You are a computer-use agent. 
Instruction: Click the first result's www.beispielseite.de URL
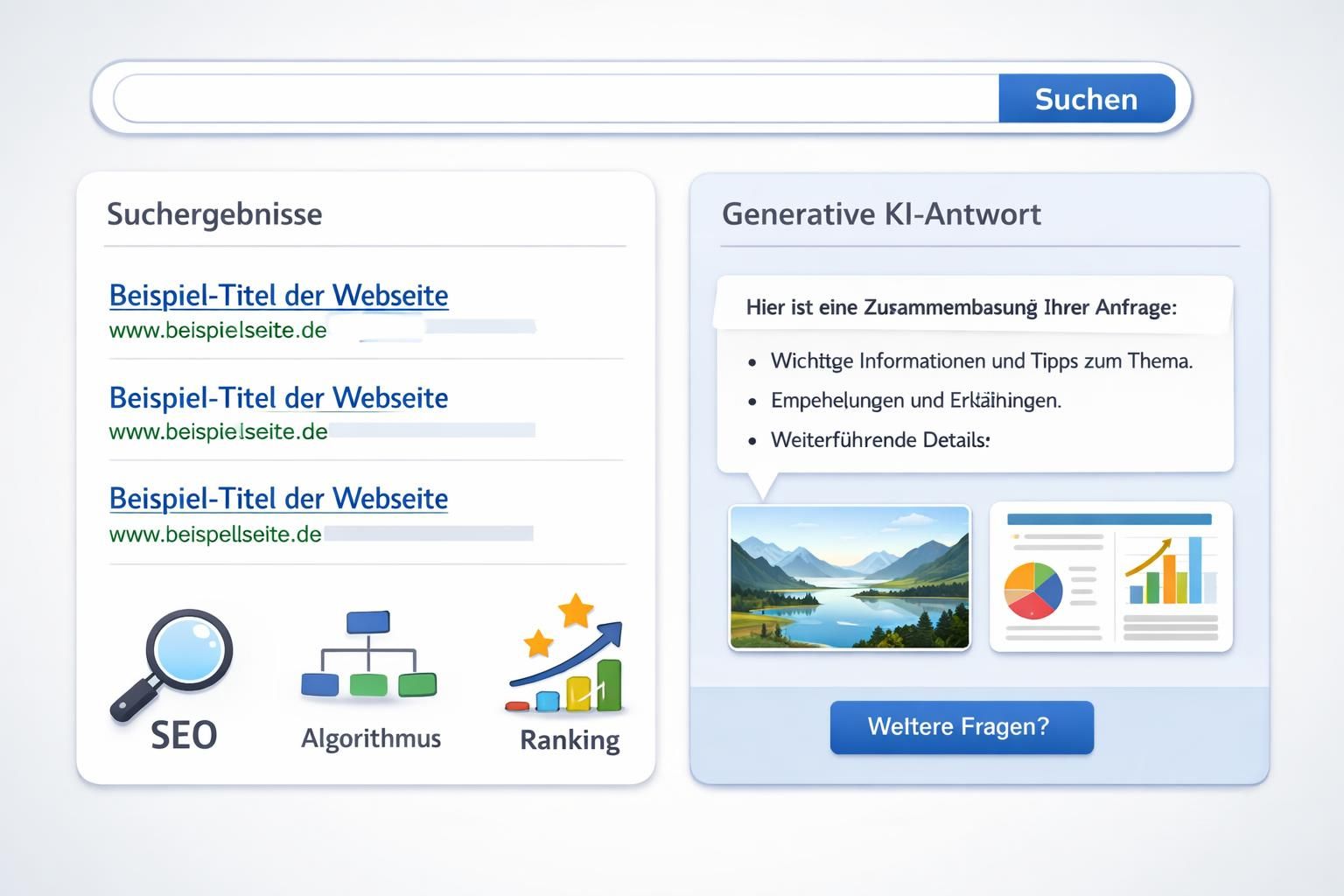pos(218,331)
